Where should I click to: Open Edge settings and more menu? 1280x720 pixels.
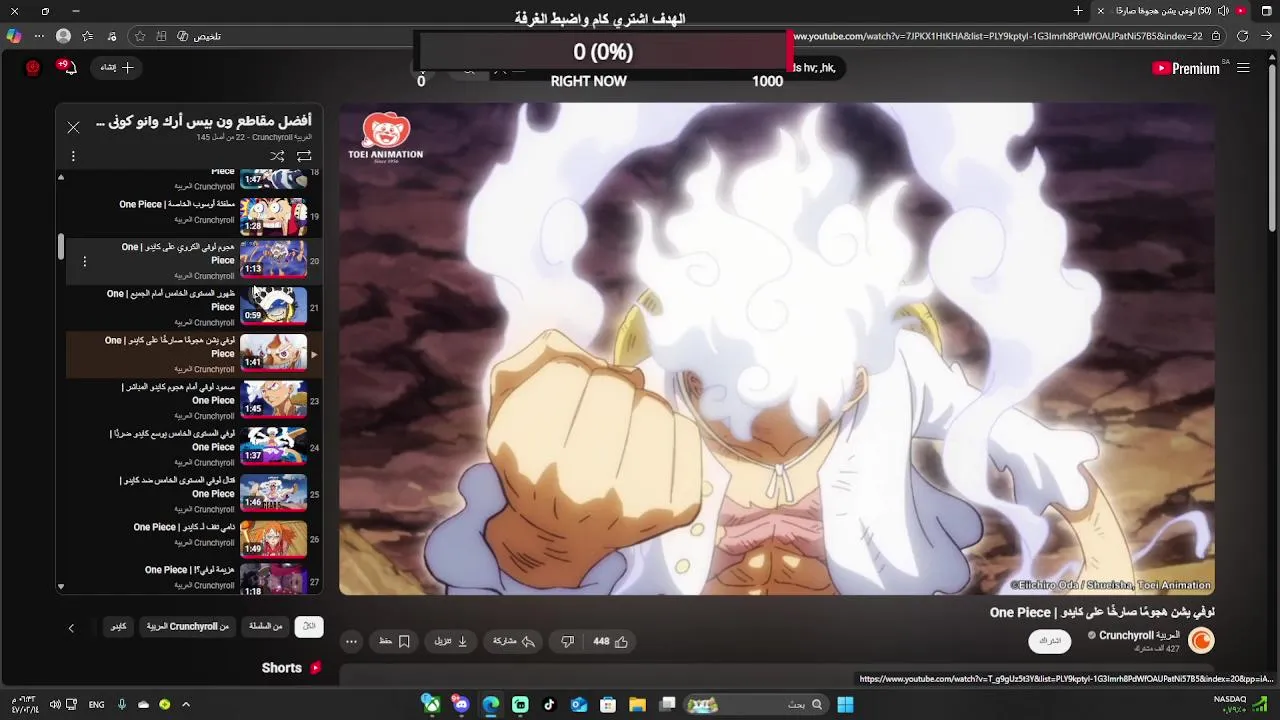point(39,36)
